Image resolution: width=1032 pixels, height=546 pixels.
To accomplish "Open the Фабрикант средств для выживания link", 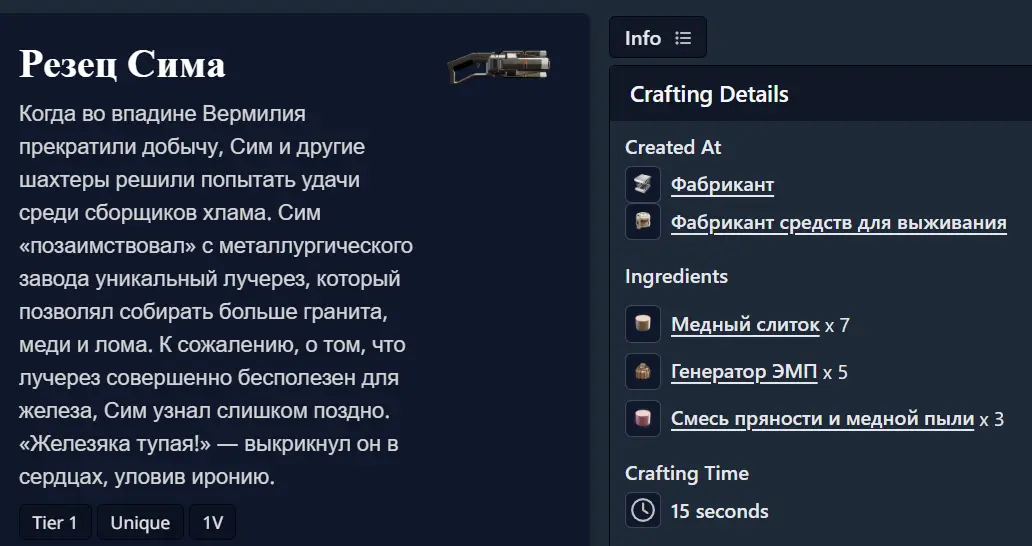I will coord(838,223).
